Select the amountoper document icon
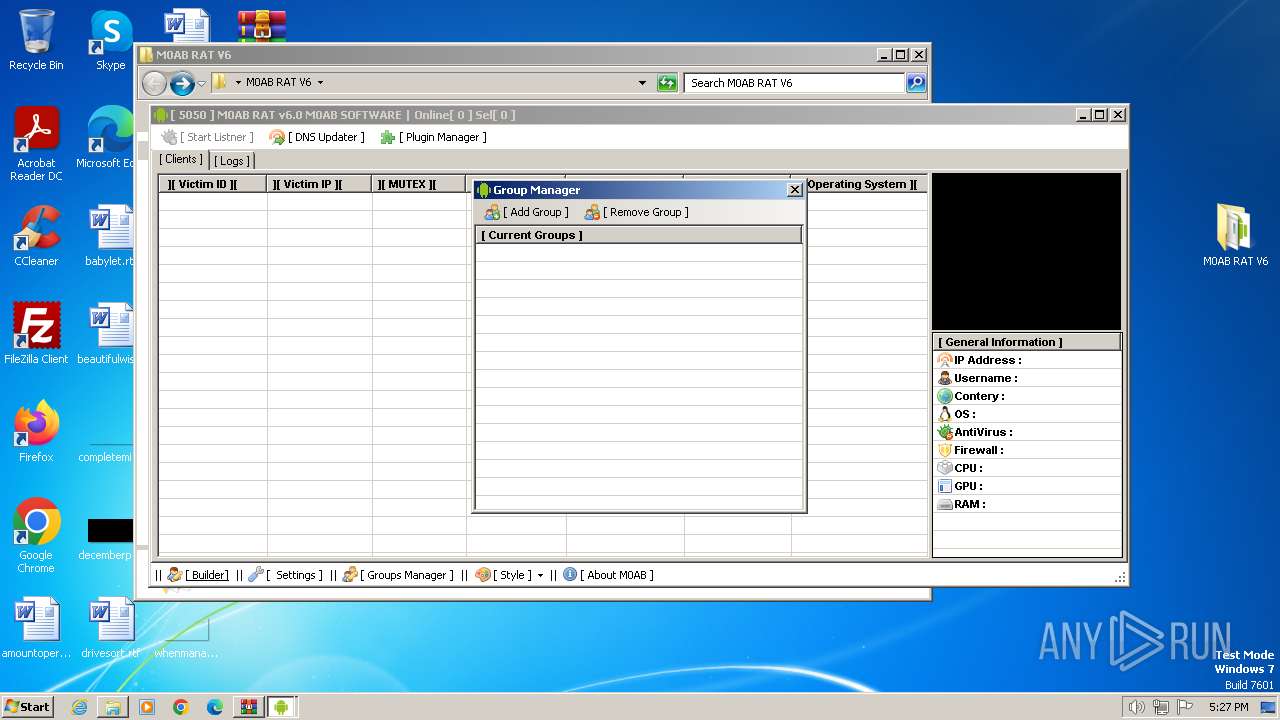This screenshot has width=1280, height=720. [x=36, y=628]
